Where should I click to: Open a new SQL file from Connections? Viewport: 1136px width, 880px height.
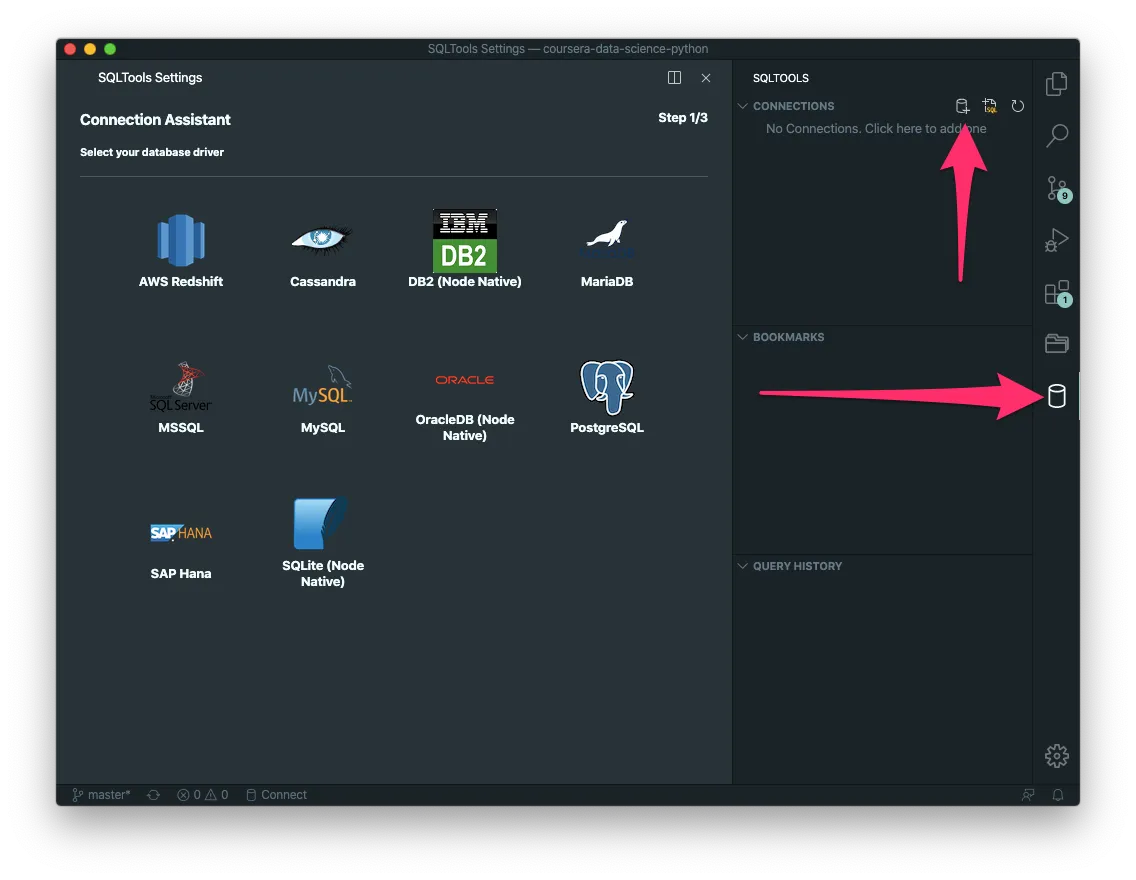point(990,106)
